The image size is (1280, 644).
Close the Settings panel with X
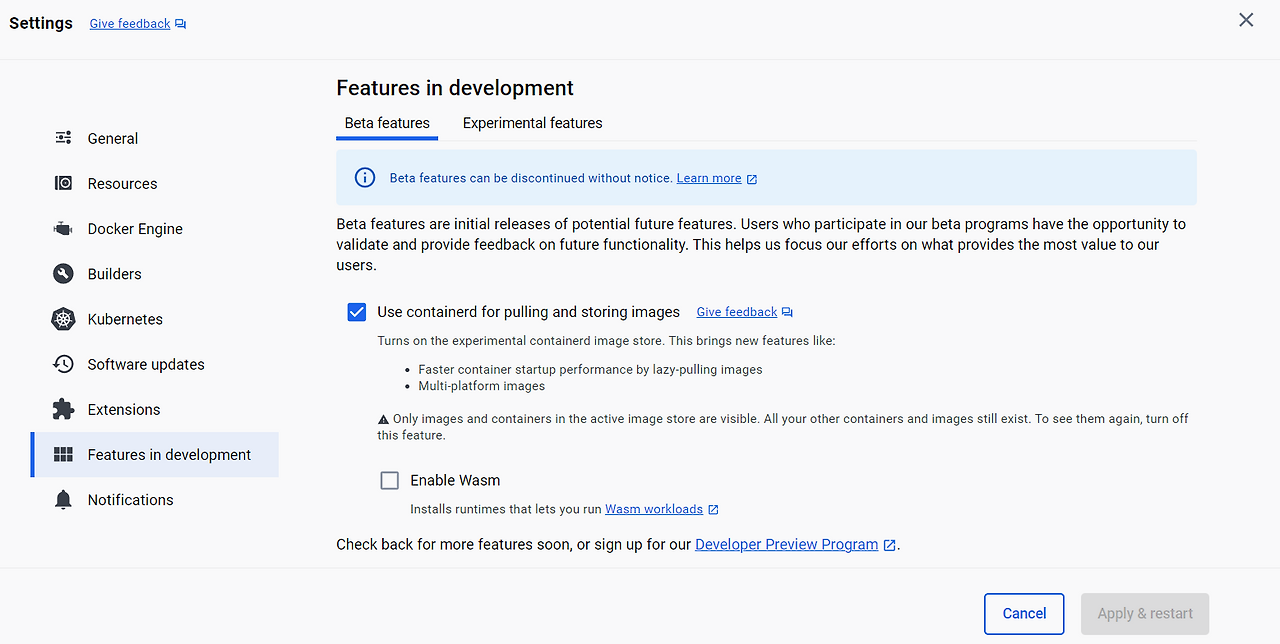tap(1246, 20)
